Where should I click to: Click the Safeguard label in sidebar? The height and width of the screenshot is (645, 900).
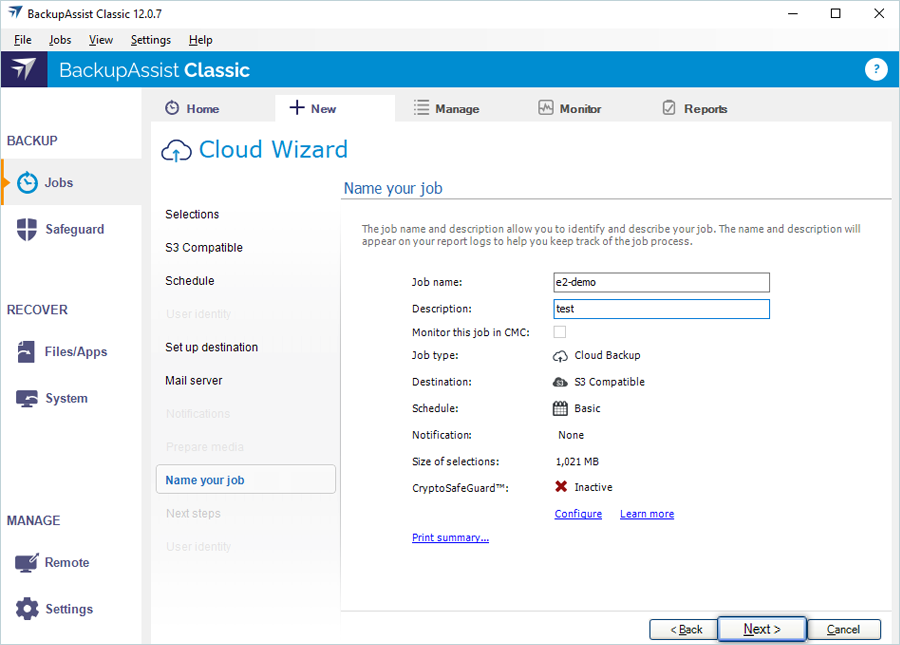(x=75, y=230)
